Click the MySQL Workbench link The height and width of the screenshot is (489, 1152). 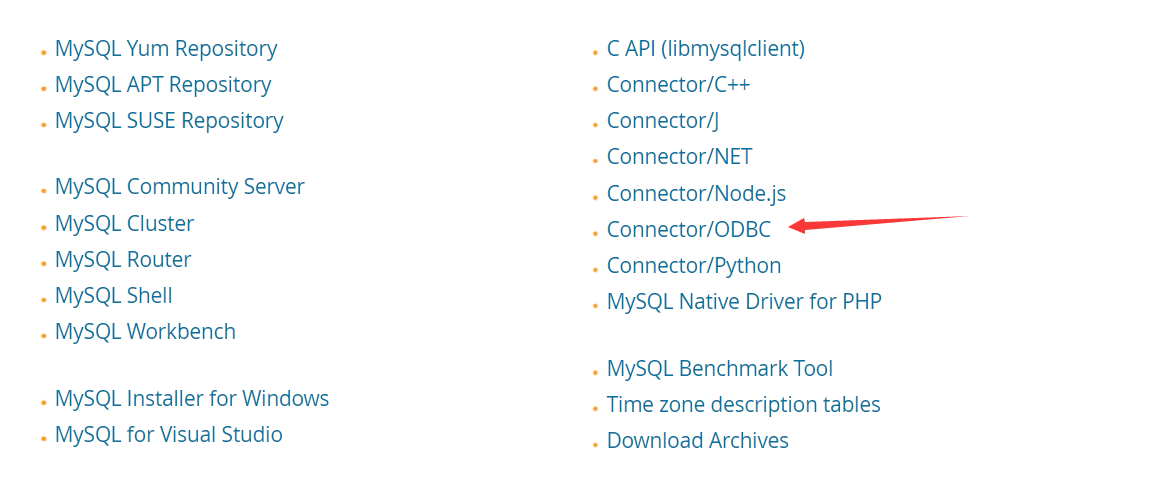(145, 332)
